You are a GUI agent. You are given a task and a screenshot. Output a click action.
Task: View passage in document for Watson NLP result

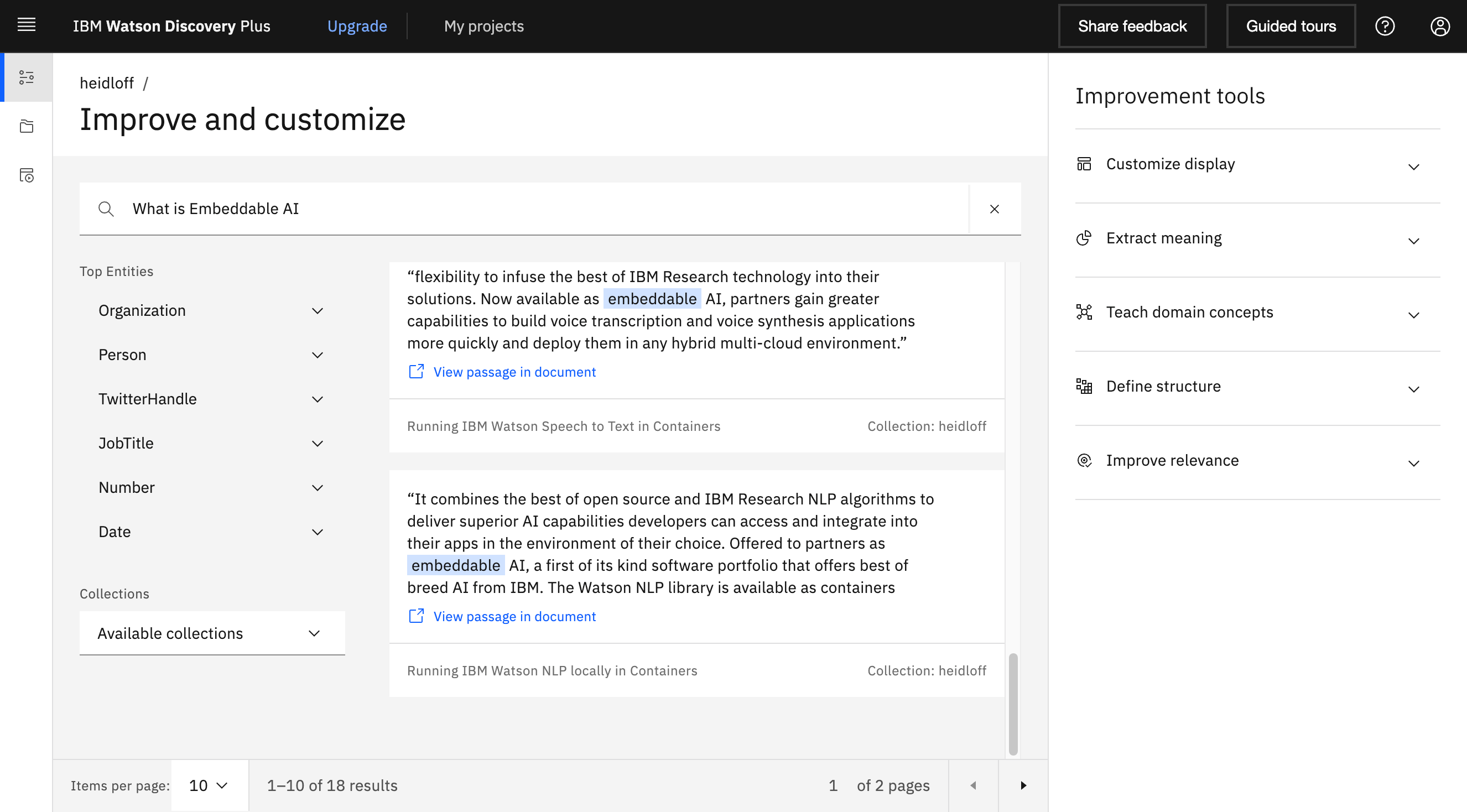click(x=514, y=616)
